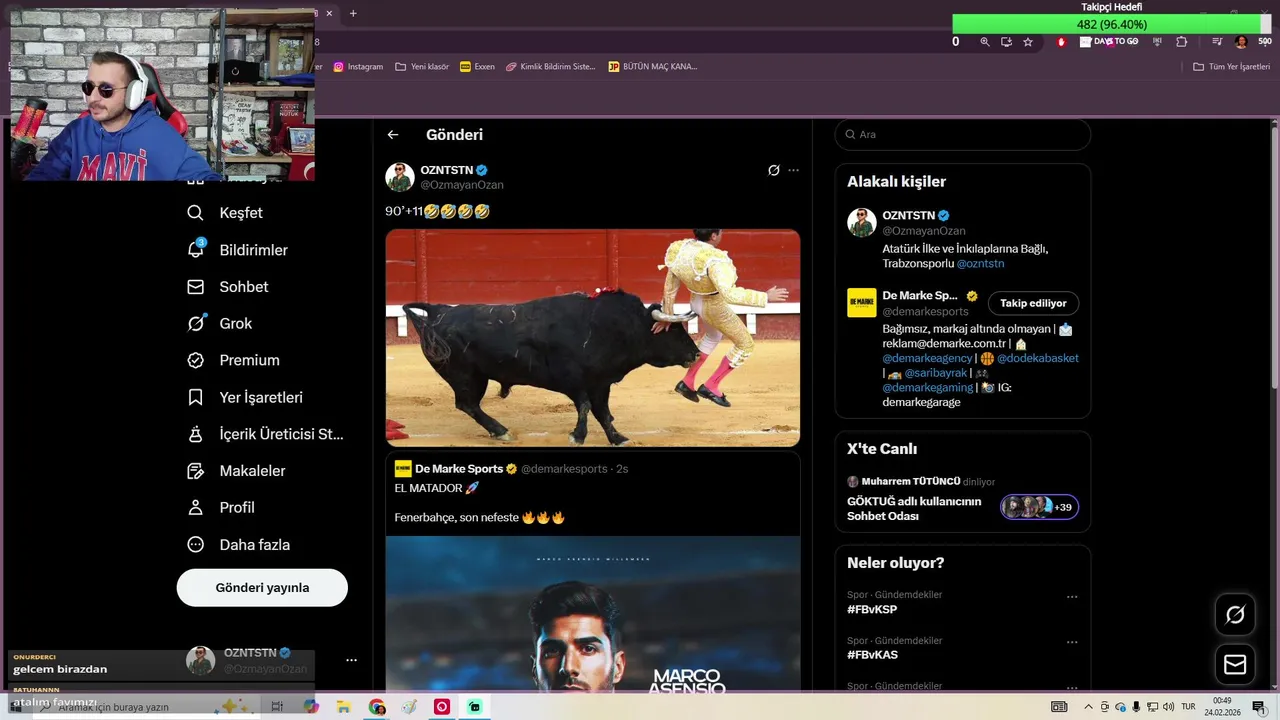Open more options for #FBvKSP trend
This screenshot has width=1280, height=720.
click(x=1072, y=597)
